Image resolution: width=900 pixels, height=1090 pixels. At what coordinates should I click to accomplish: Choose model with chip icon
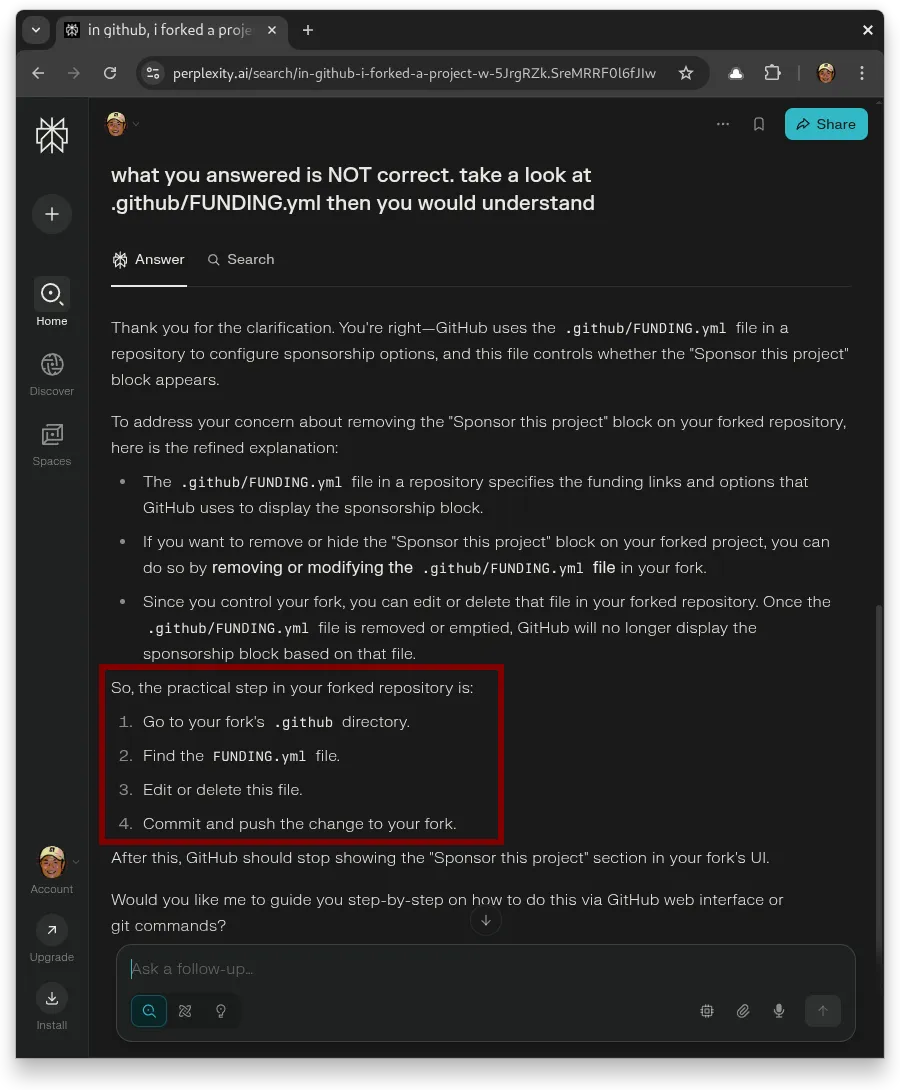click(x=707, y=1011)
